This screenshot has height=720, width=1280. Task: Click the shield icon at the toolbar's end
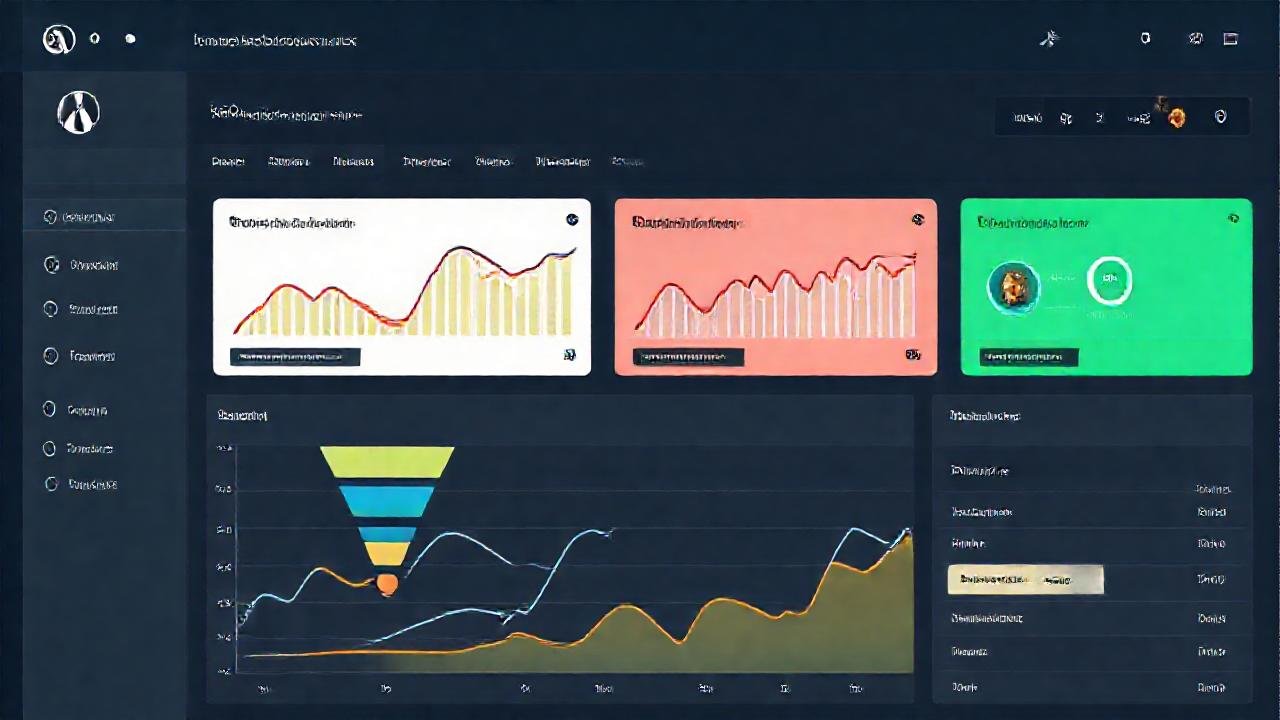click(1220, 117)
